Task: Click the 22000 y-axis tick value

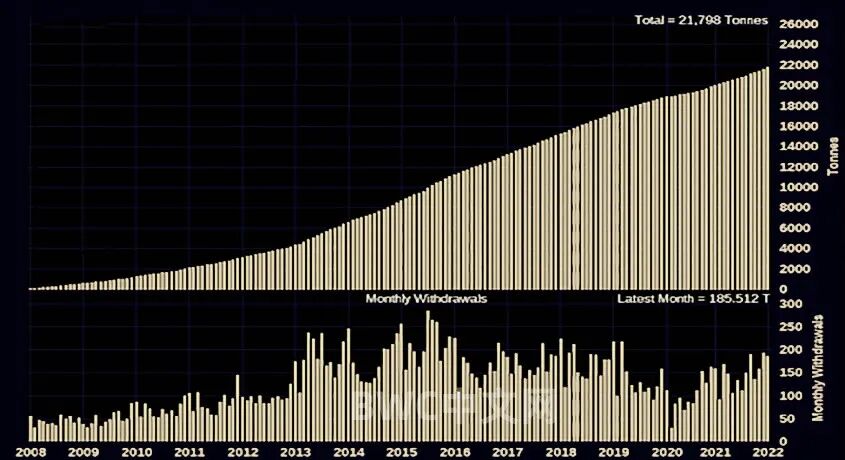Action: point(798,65)
